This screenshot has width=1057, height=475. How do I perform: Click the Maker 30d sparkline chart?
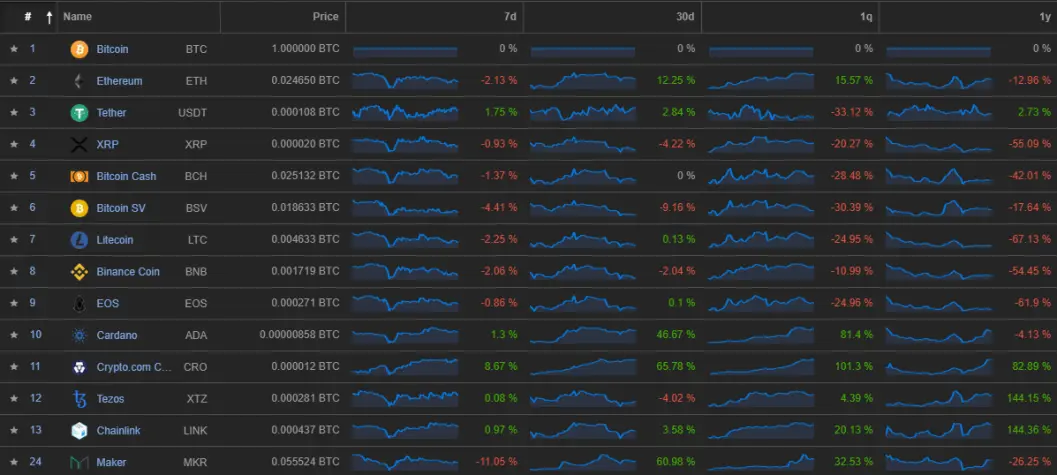coord(583,462)
